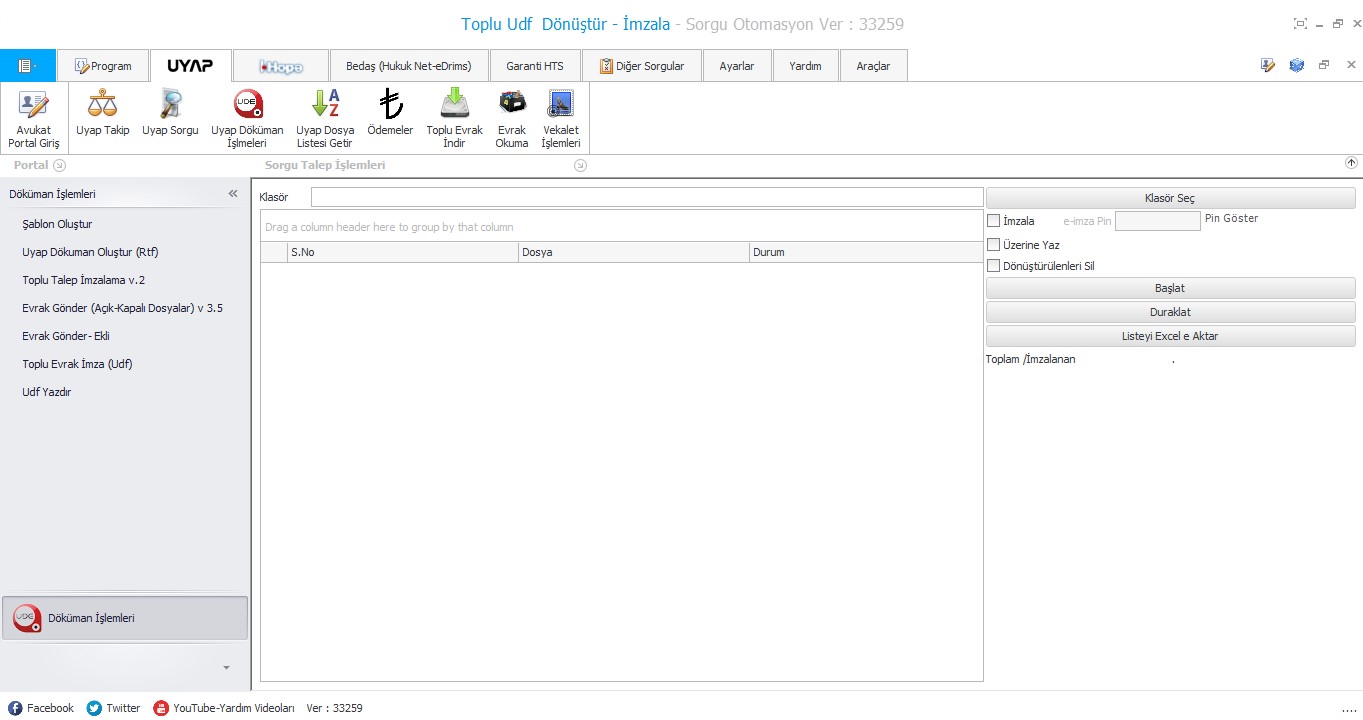Collapse the Döküman İşlemleri side panel

coord(233,194)
